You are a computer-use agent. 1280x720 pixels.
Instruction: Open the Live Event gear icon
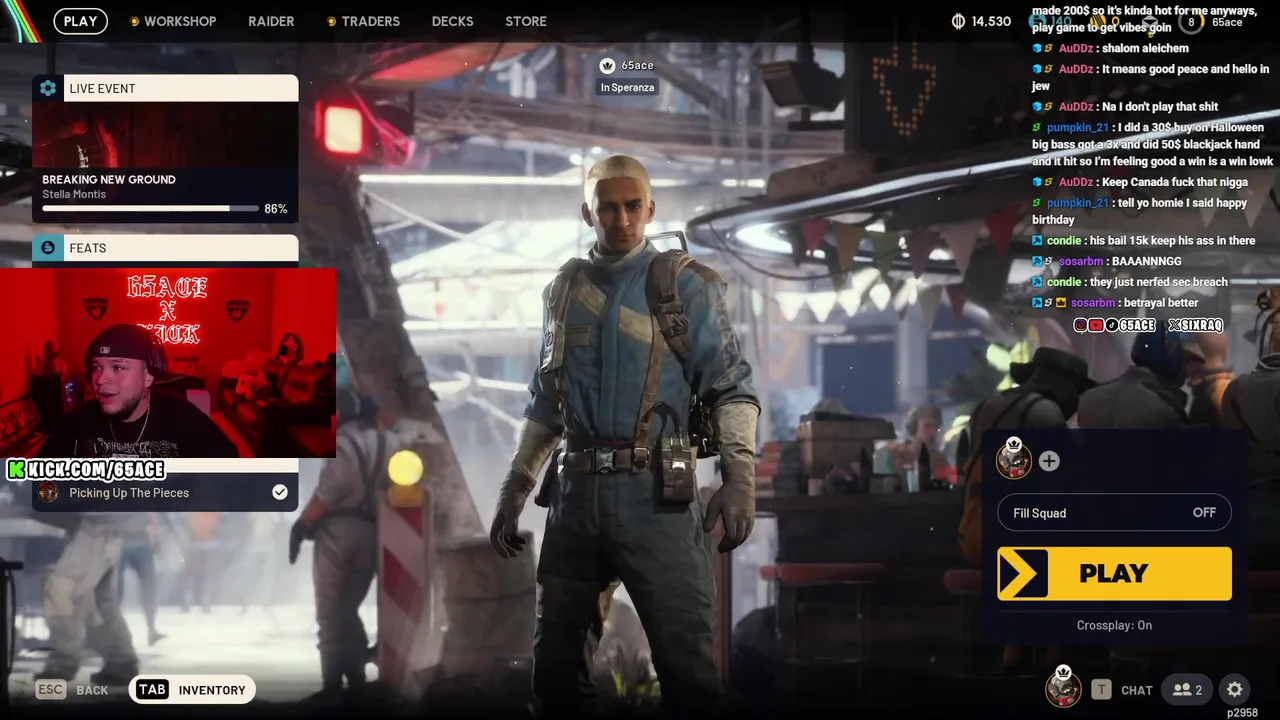click(x=48, y=88)
